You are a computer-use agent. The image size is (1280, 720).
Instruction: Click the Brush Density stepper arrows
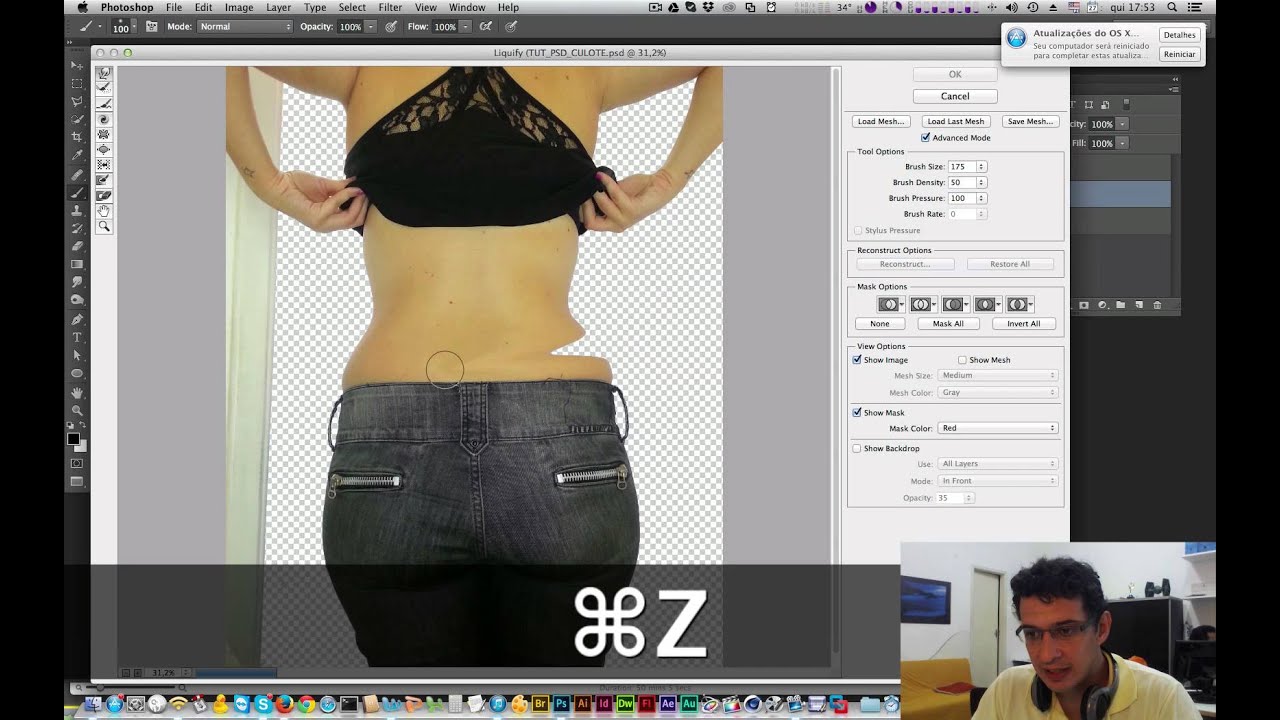[x=982, y=182]
